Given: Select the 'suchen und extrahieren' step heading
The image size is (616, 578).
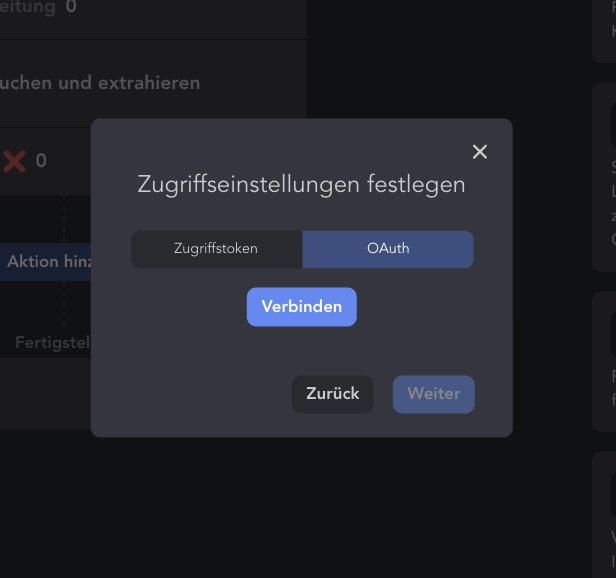Looking at the screenshot, I should (x=100, y=83).
